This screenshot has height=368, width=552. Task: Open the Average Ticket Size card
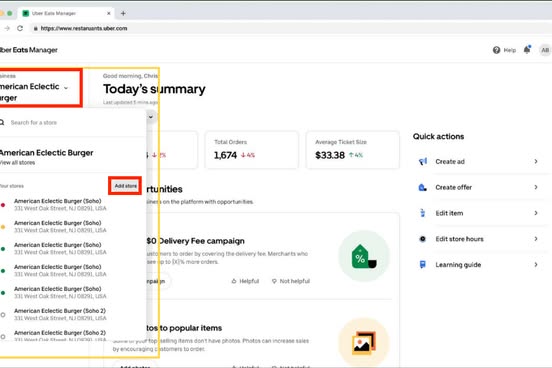tap(353, 150)
